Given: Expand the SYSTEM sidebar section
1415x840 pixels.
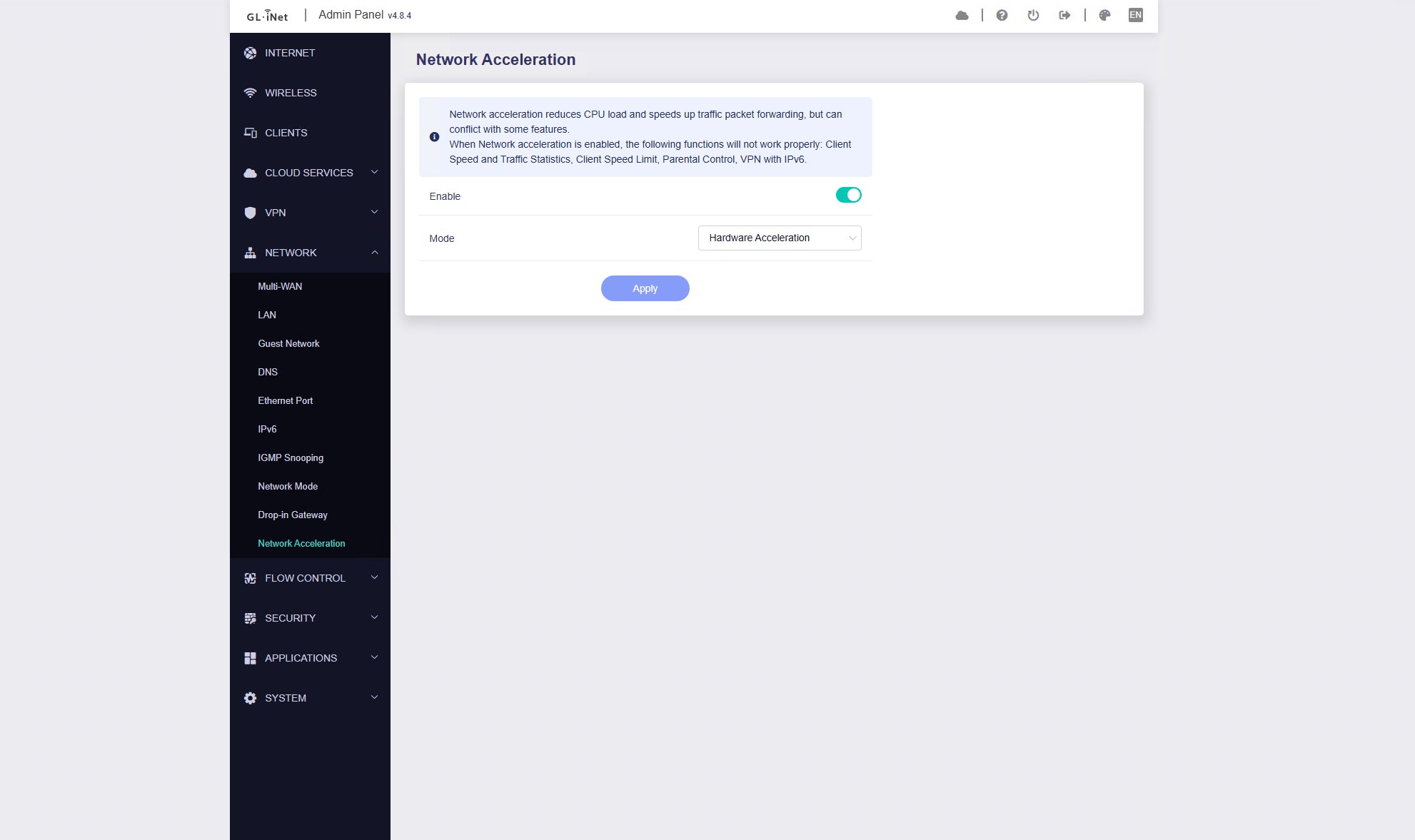Looking at the screenshot, I should pyautogui.click(x=310, y=698).
